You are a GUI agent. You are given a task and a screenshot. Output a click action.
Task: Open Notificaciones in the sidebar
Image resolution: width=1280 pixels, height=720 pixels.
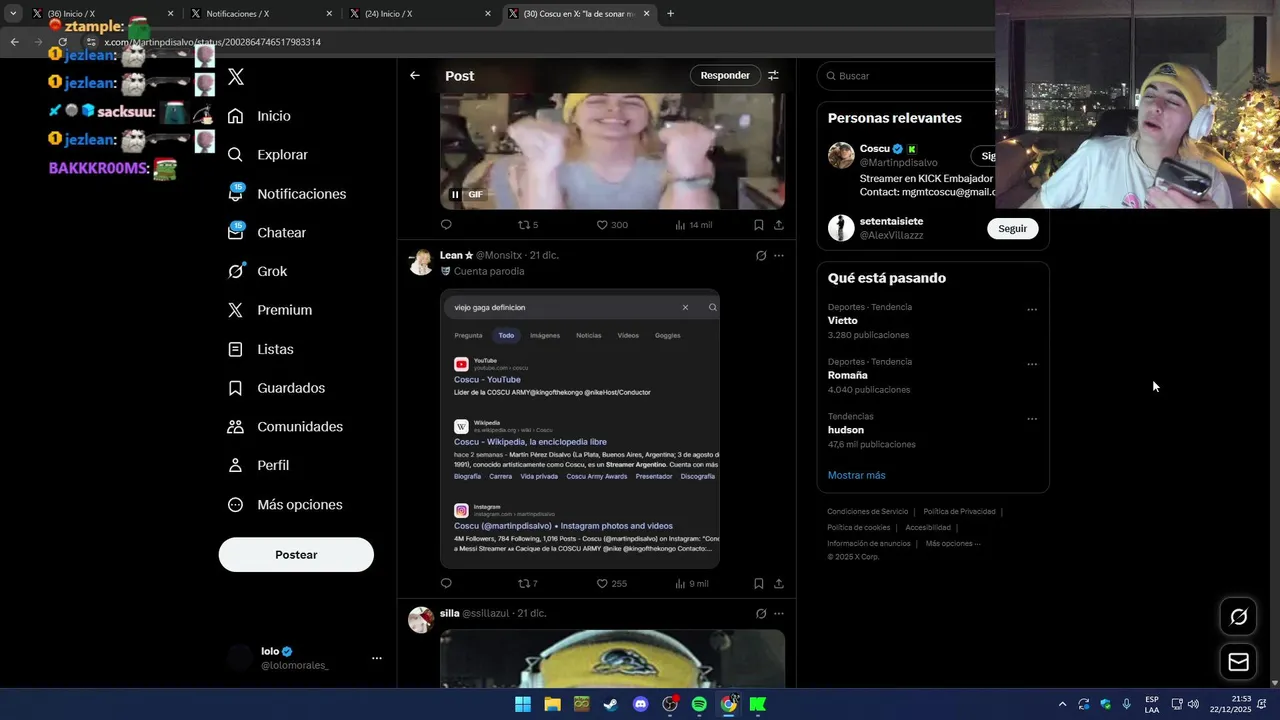coord(287,194)
